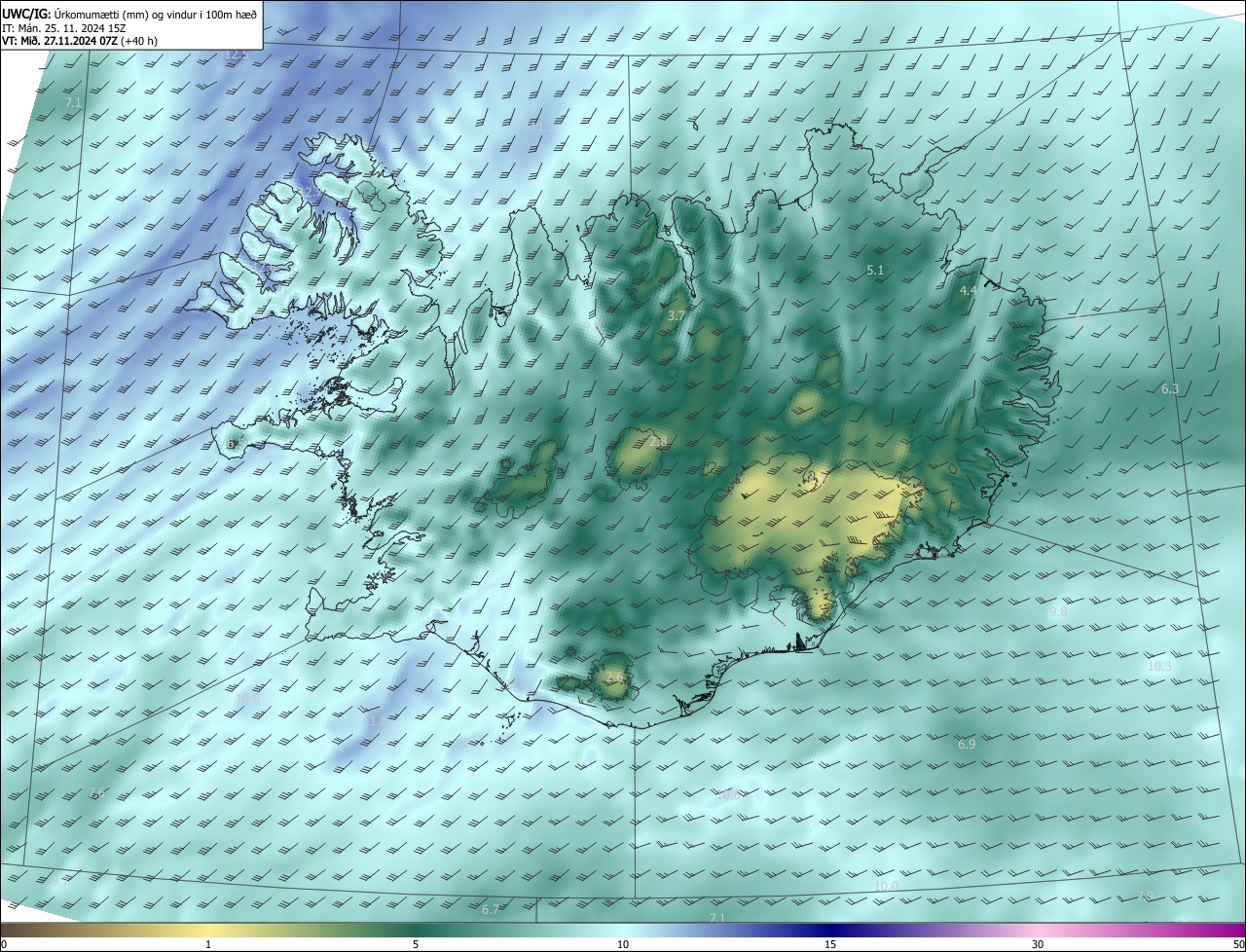Select the dark blue color at scale value 15

(x=830, y=930)
